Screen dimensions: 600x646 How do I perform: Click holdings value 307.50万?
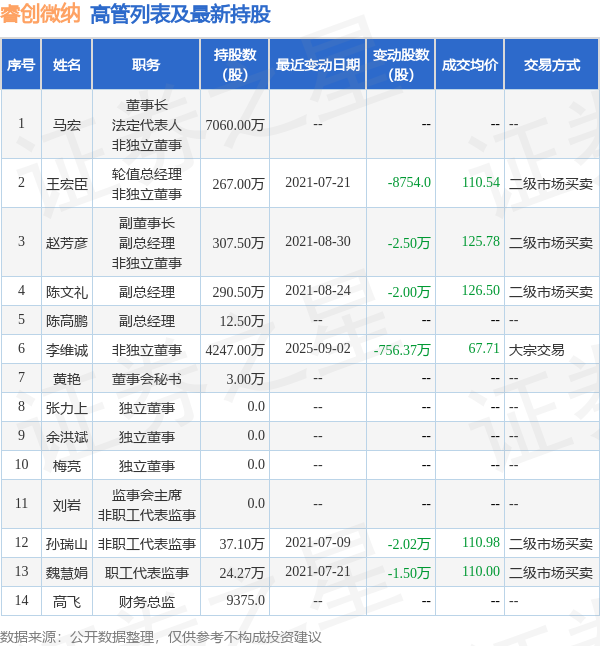(238, 242)
